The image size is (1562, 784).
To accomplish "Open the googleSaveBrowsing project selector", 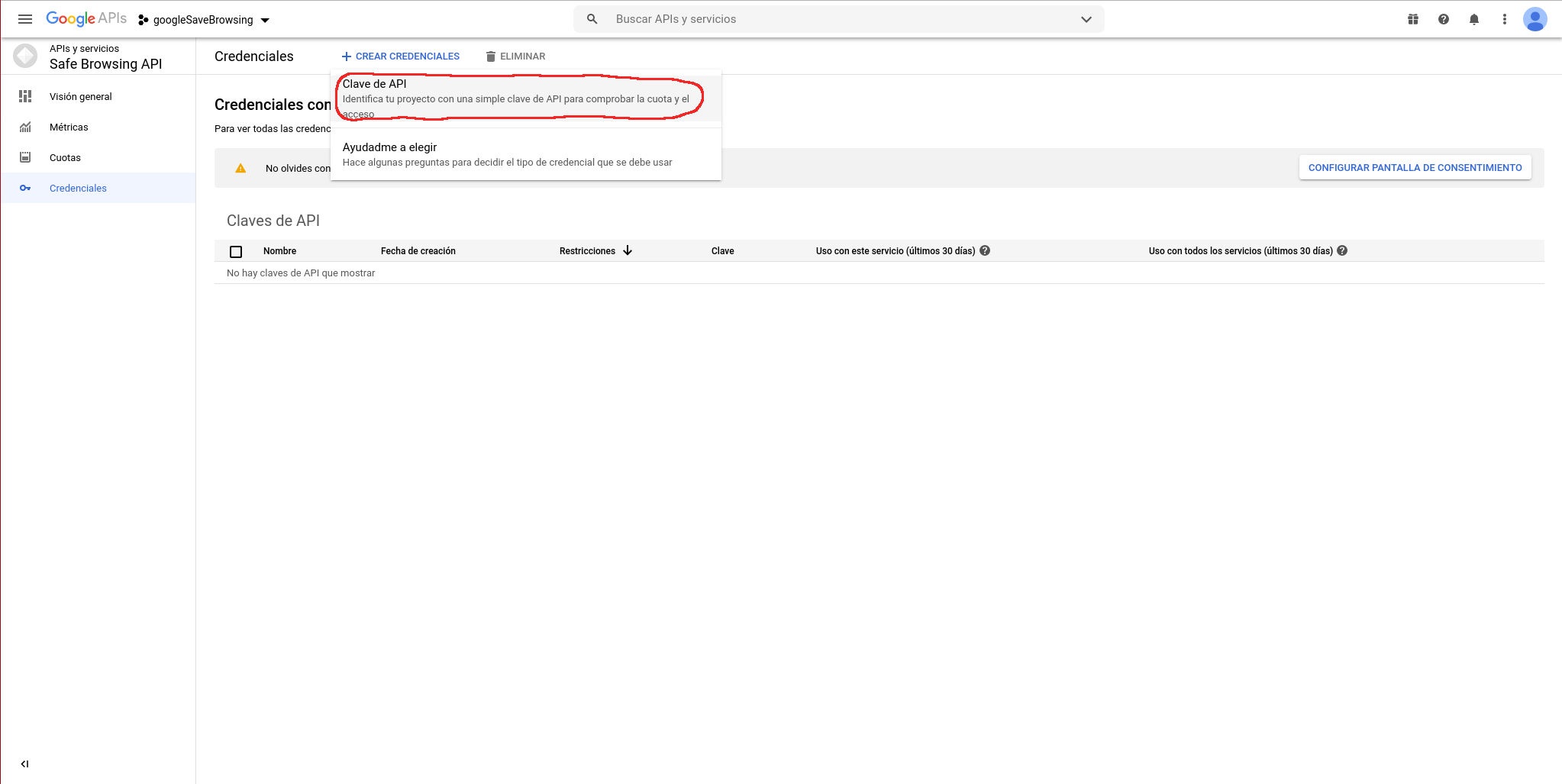I will point(205,20).
